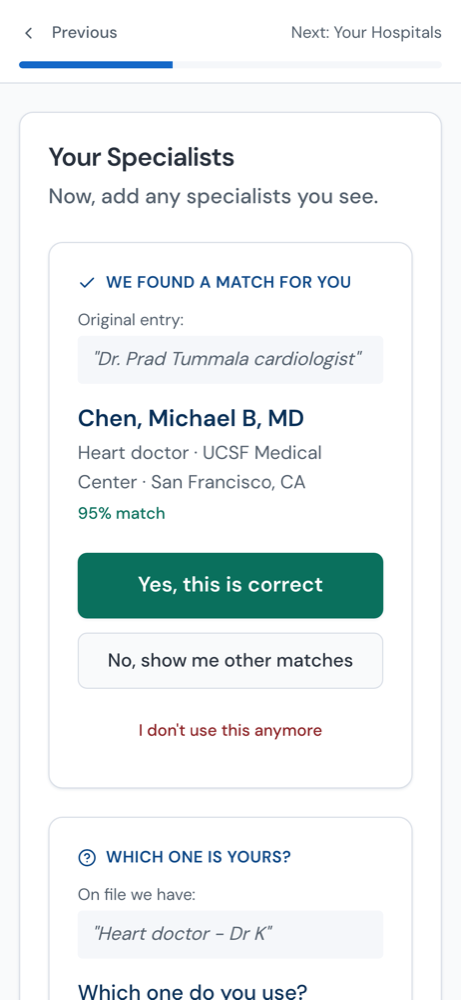This screenshot has height=1000, width=461.
Task: Click the Original entry: label
Action: pyautogui.click(x=131, y=320)
